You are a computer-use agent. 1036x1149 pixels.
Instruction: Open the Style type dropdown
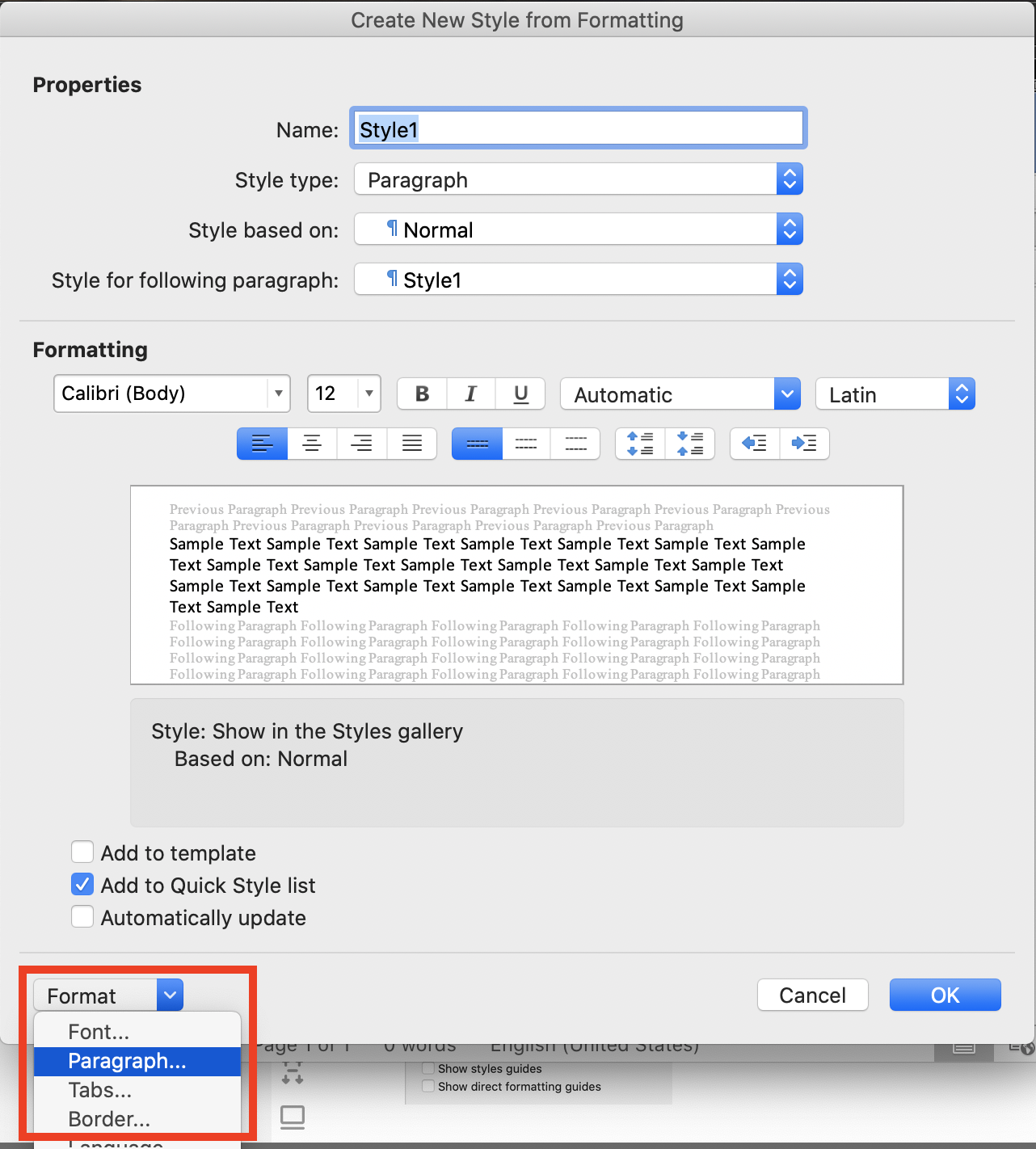(579, 179)
